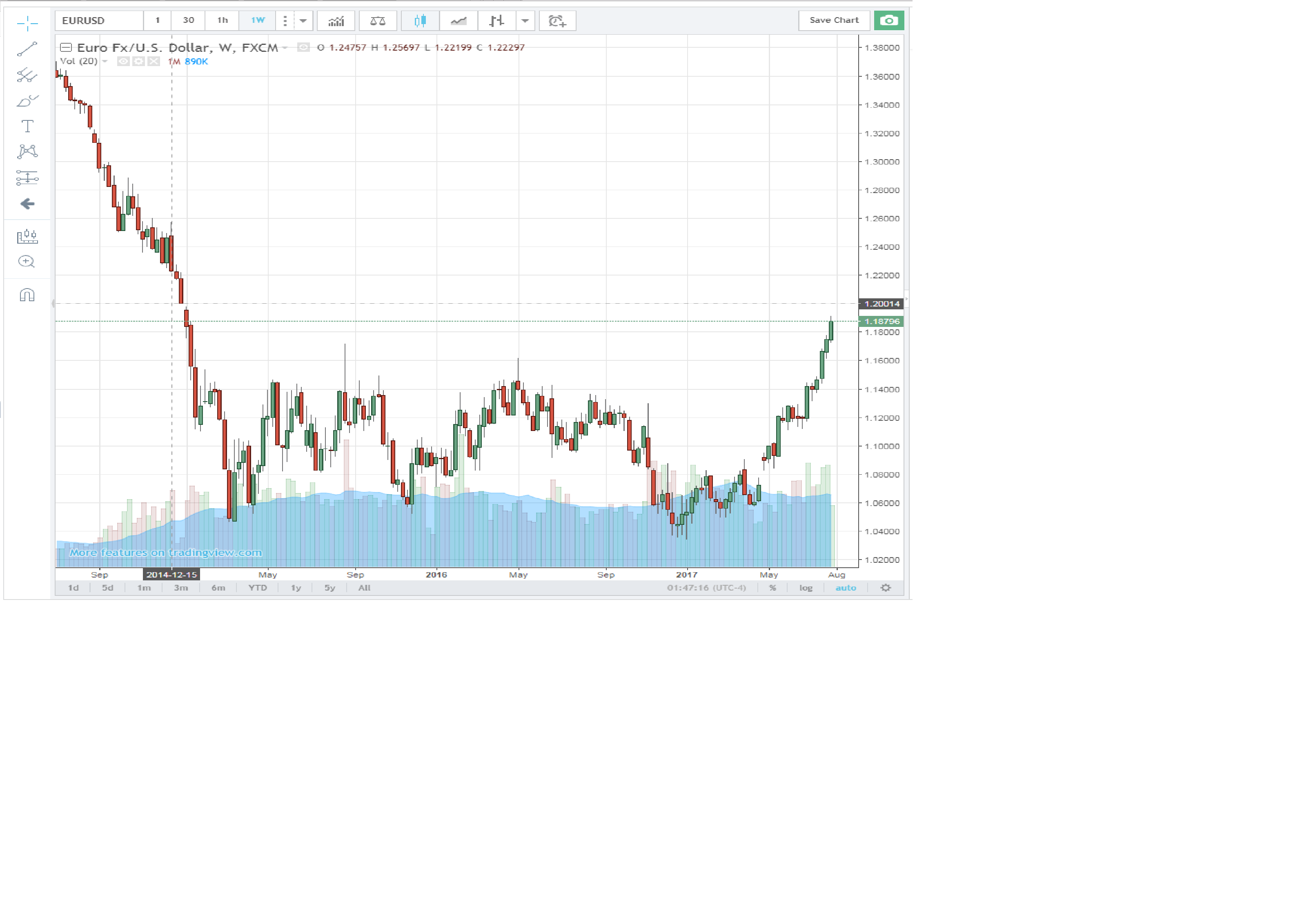Screen dimensions: 1300x924
Task: Click the 2016 label on time axis
Action: click(x=436, y=575)
